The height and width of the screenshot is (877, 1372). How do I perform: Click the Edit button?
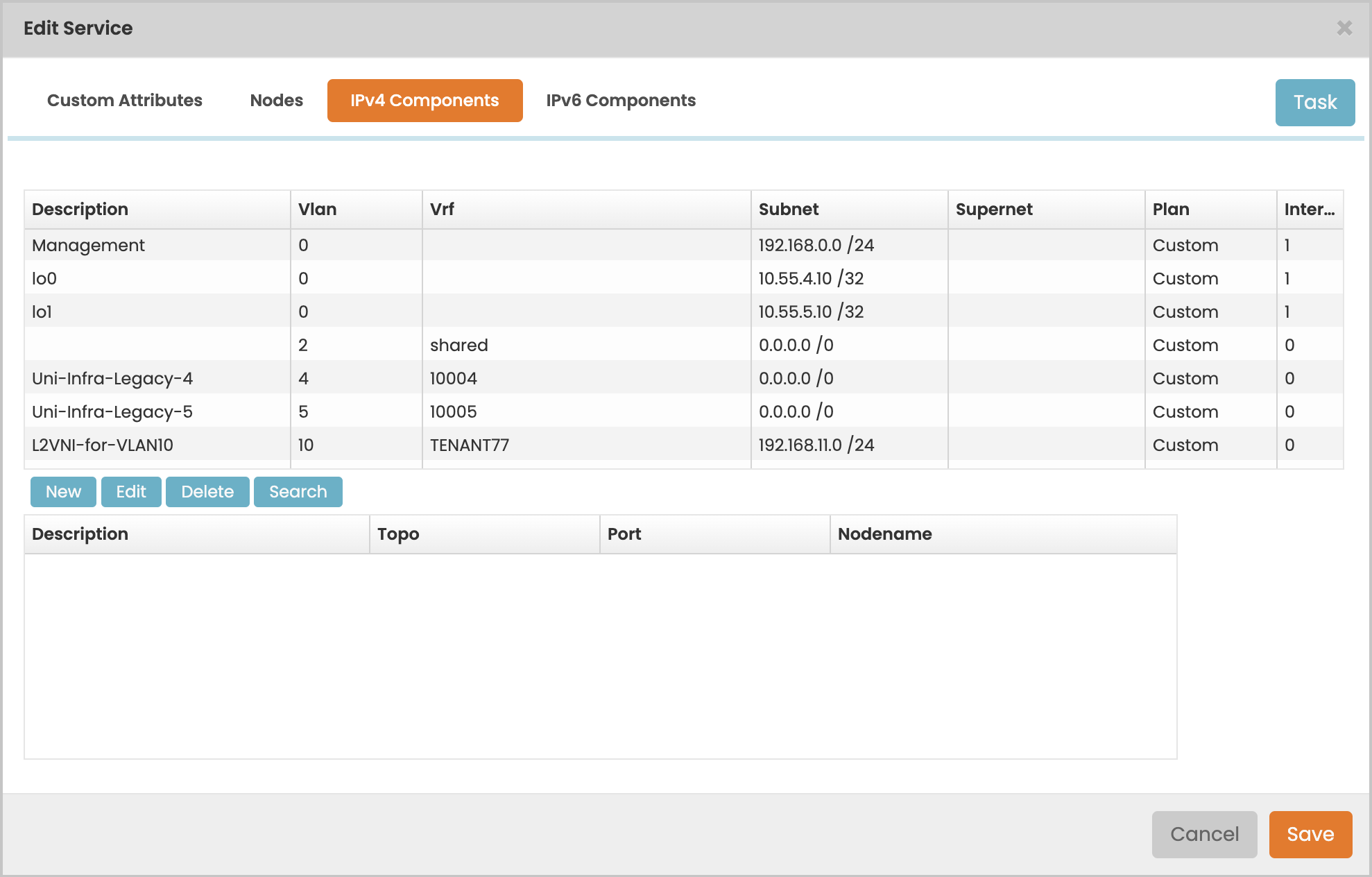[131, 492]
